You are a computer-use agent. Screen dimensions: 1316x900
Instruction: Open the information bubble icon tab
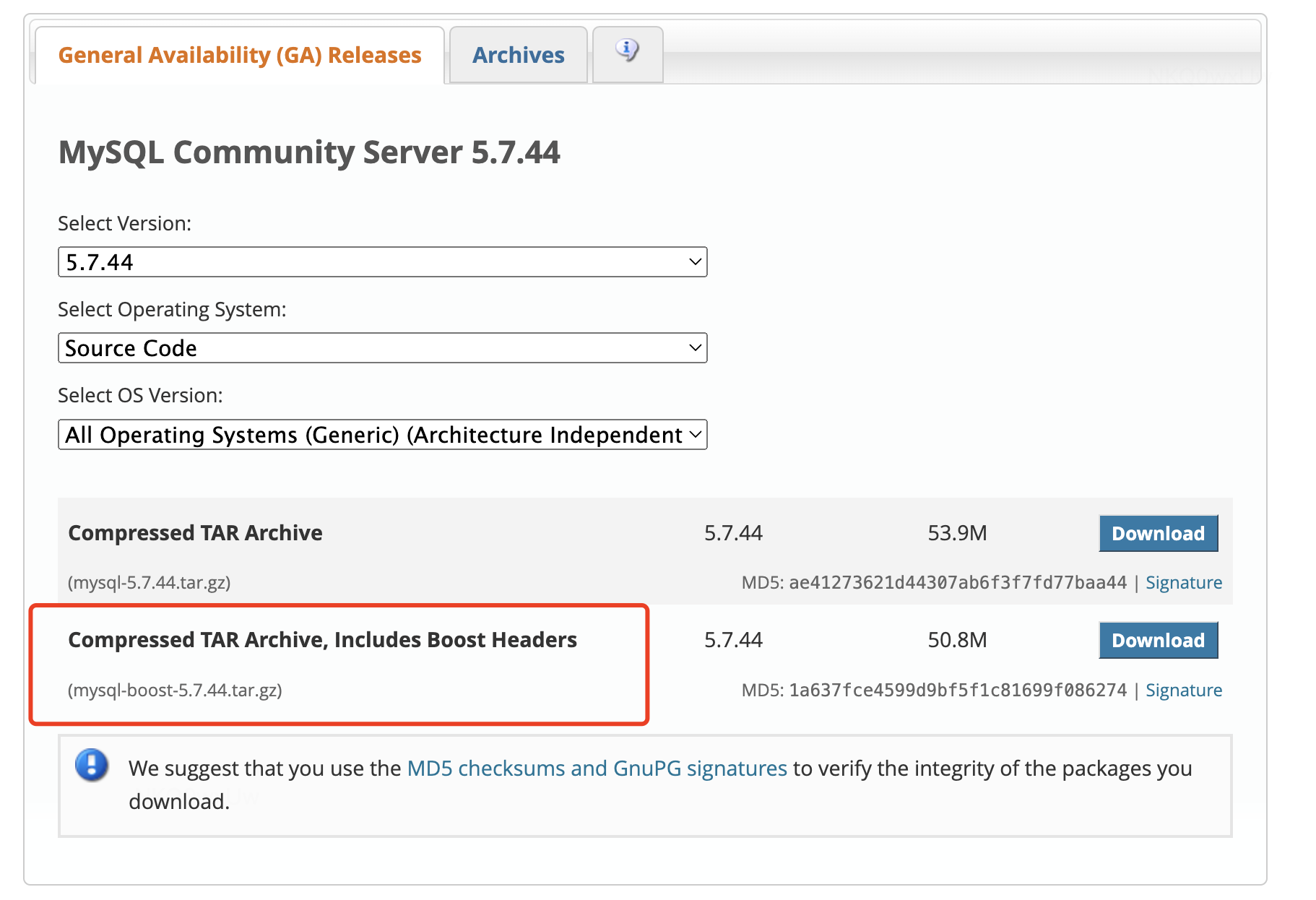(627, 55)
